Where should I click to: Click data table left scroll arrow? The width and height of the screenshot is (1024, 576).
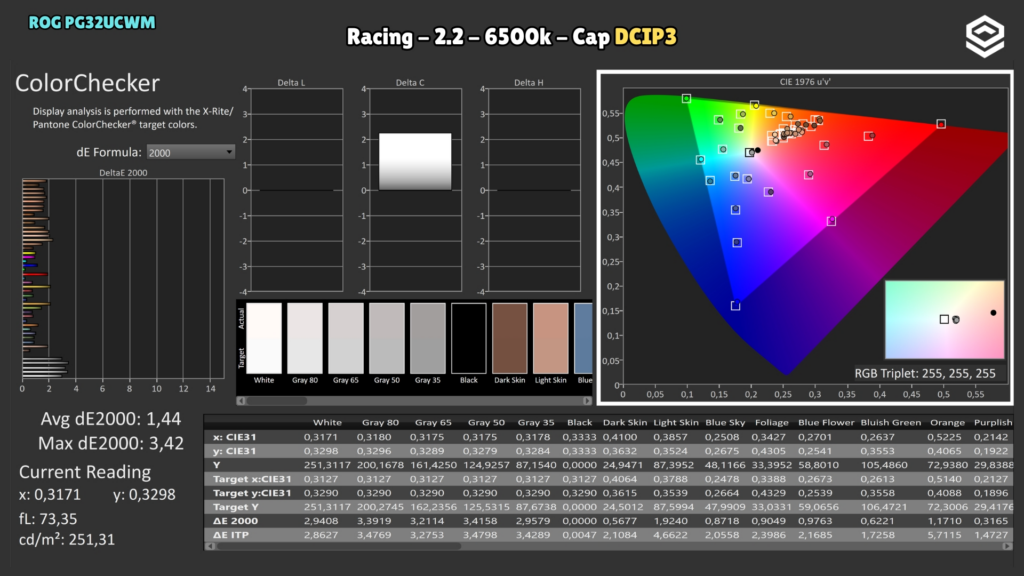tap(209, 547)
